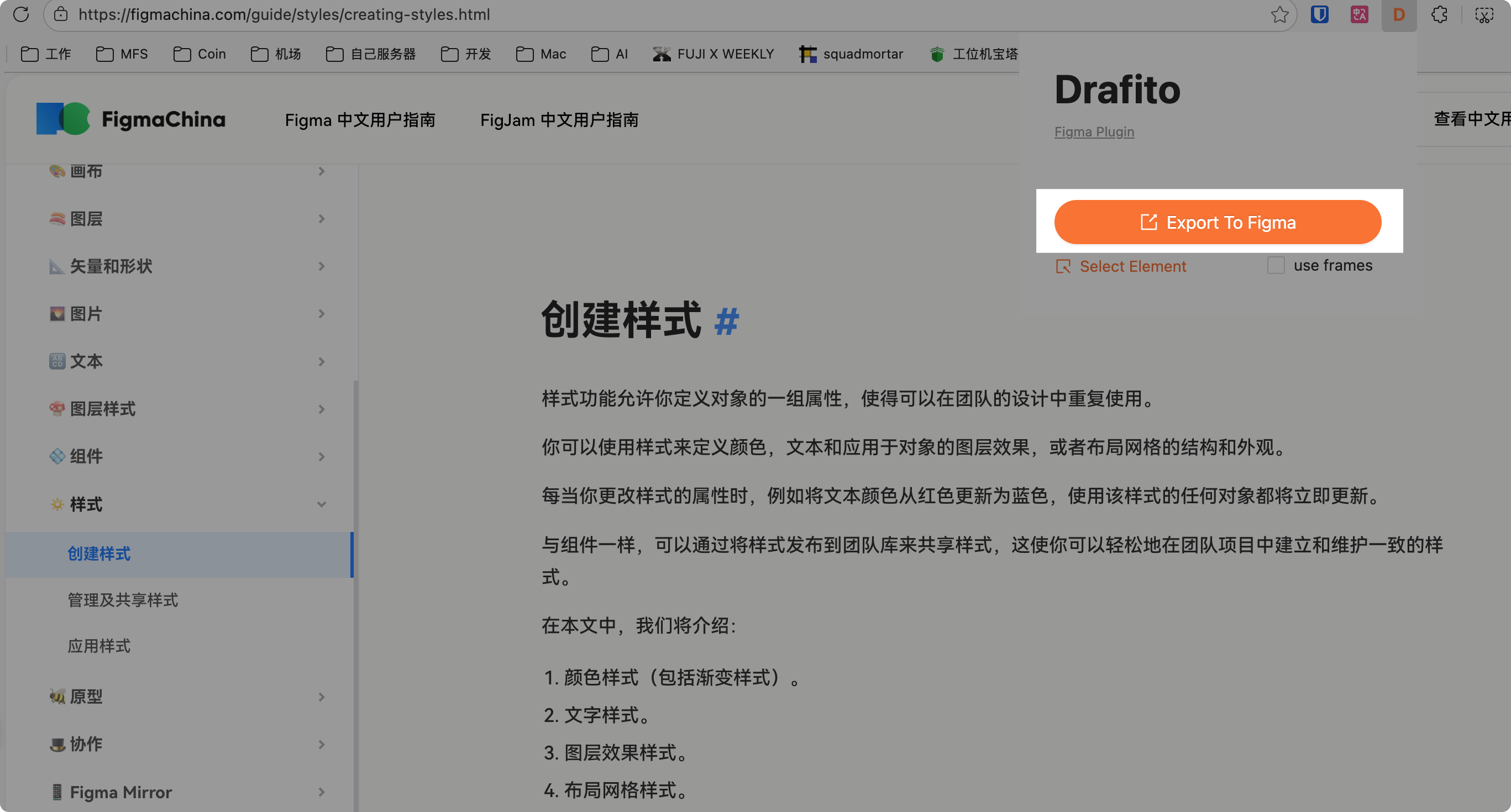This screenshot has width=1511, height=812.
Task: Bookmark page with star icon
Action: (1279, 14)
